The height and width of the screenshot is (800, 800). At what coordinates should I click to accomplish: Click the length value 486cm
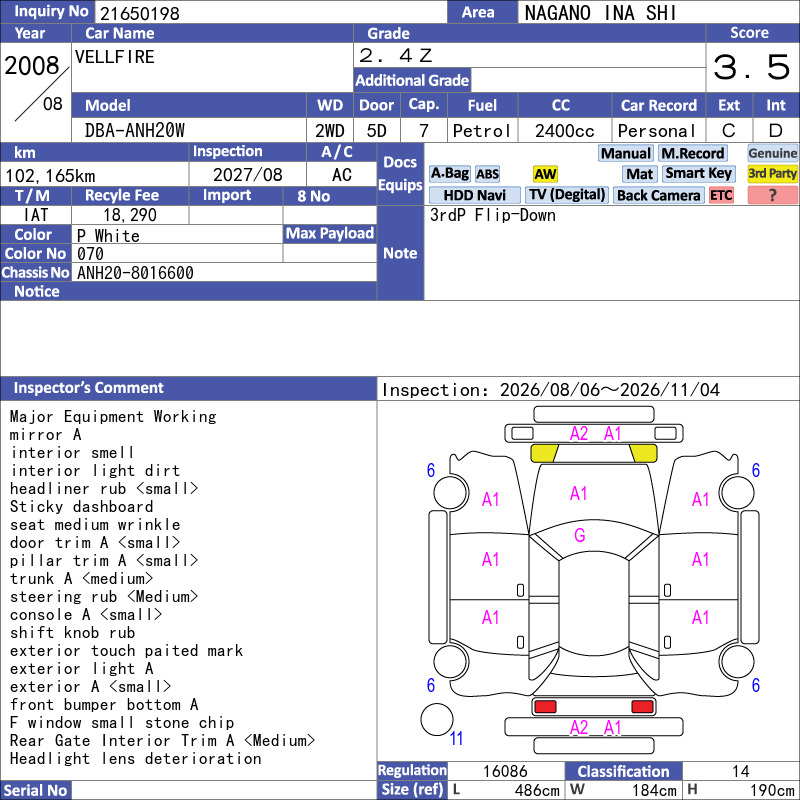click(537, 790)
